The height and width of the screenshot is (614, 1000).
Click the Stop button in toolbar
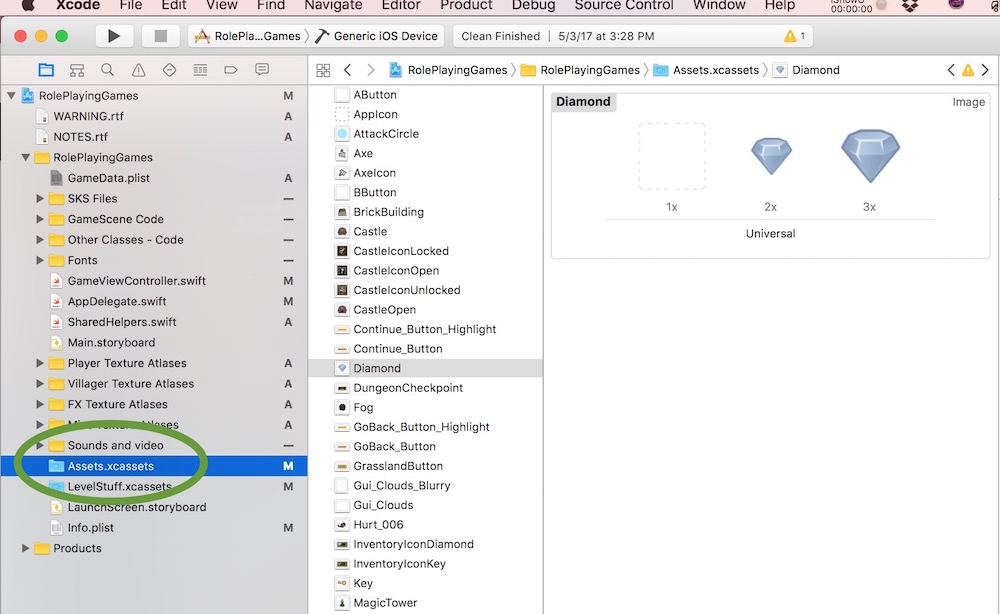160,36
